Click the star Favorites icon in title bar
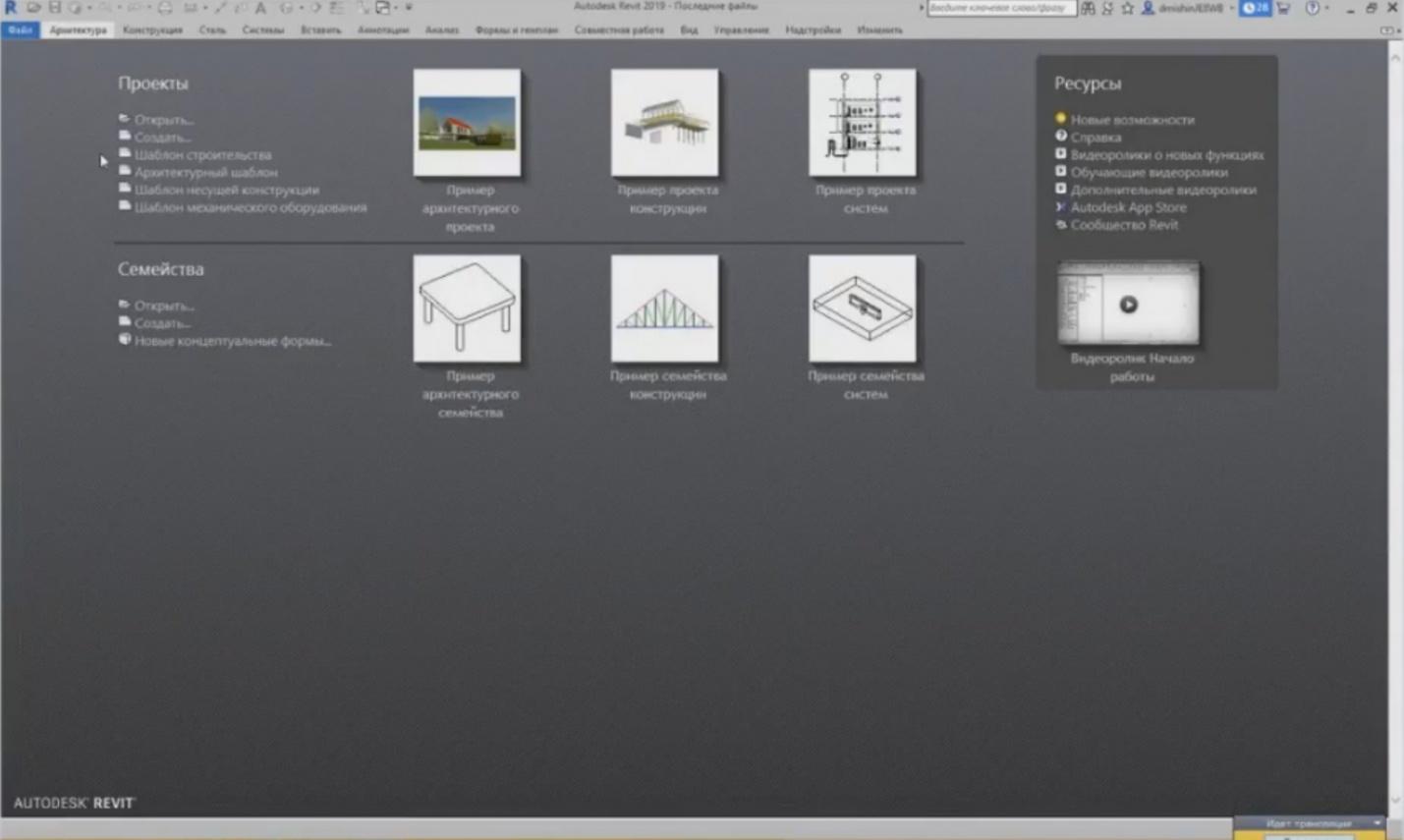1404x840 pixels. [1127, 8]
